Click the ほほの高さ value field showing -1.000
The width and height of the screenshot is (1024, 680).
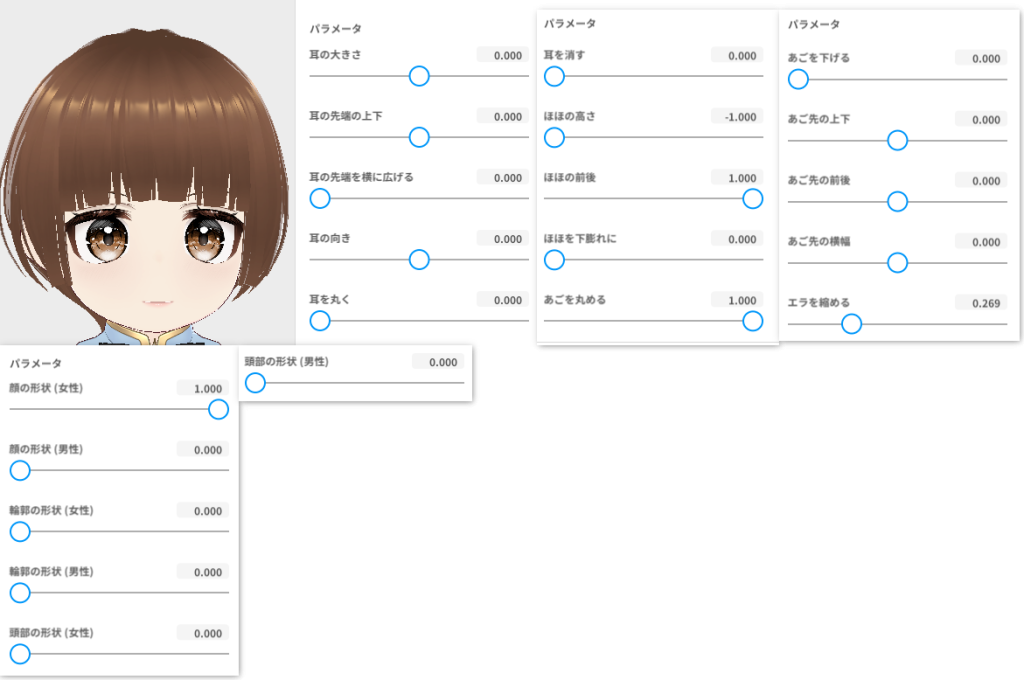[737, 117]
